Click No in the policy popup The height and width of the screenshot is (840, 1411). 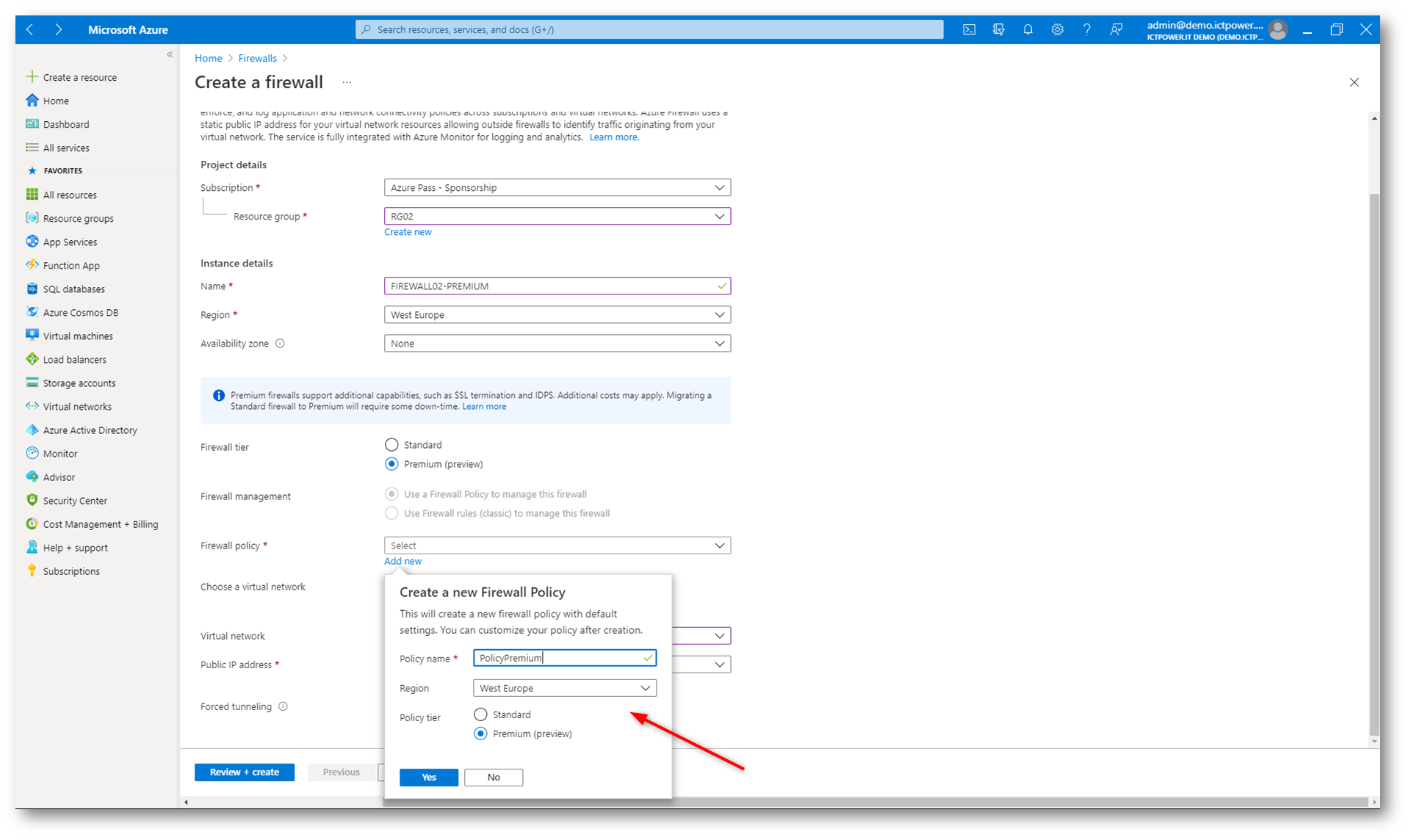coord(494,777)
